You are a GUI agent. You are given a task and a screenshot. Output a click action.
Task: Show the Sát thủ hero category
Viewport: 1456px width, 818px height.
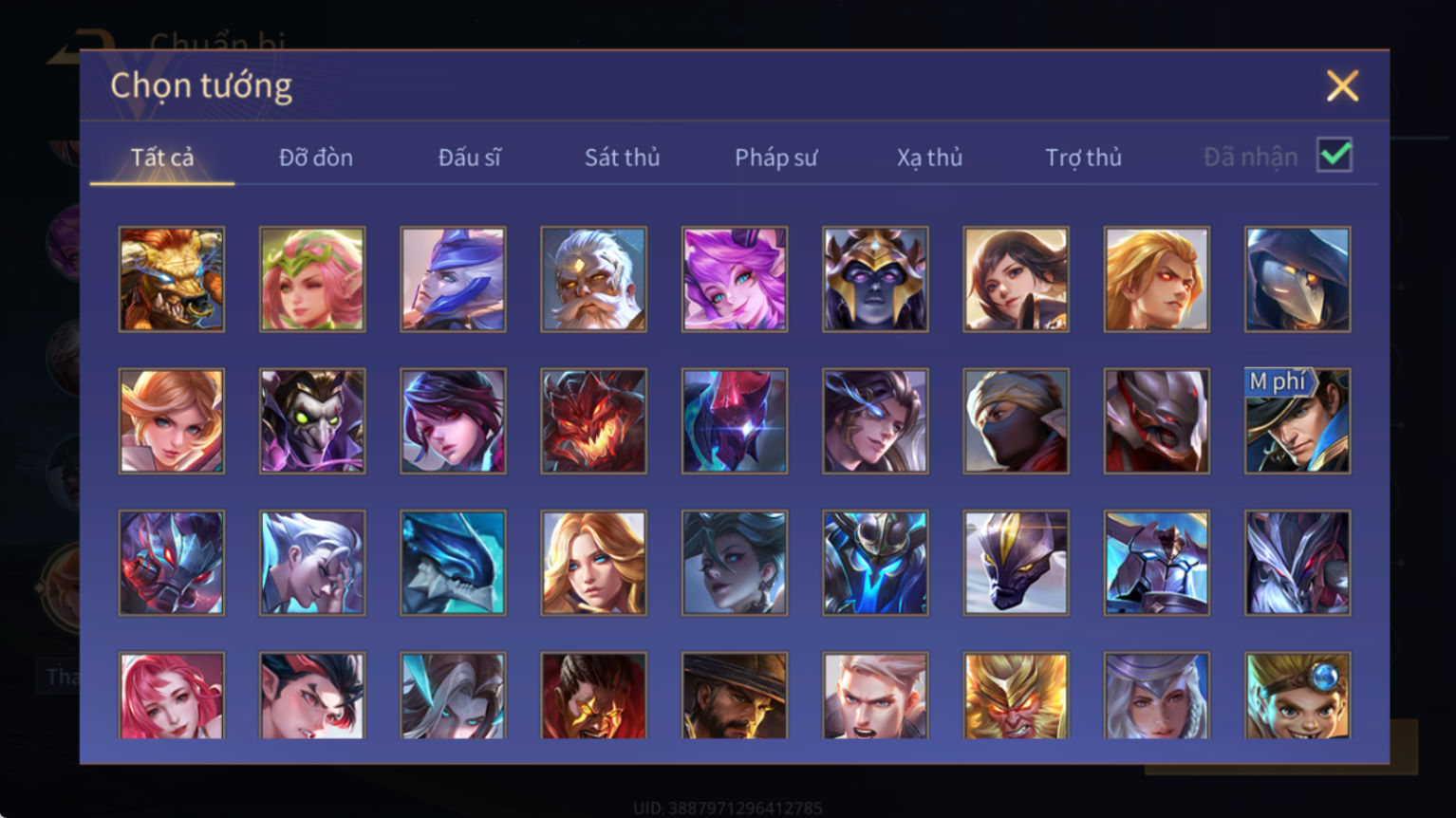pos(622,158)
